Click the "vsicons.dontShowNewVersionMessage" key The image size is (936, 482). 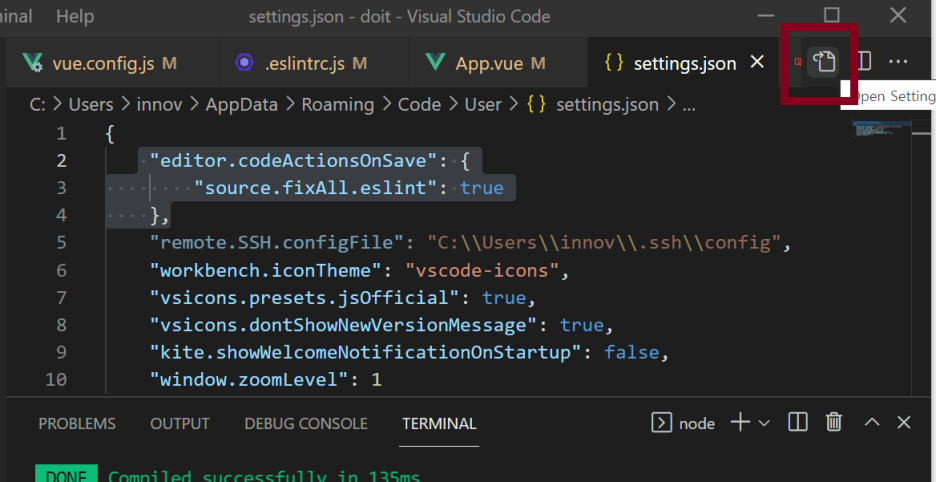[344, 325]
